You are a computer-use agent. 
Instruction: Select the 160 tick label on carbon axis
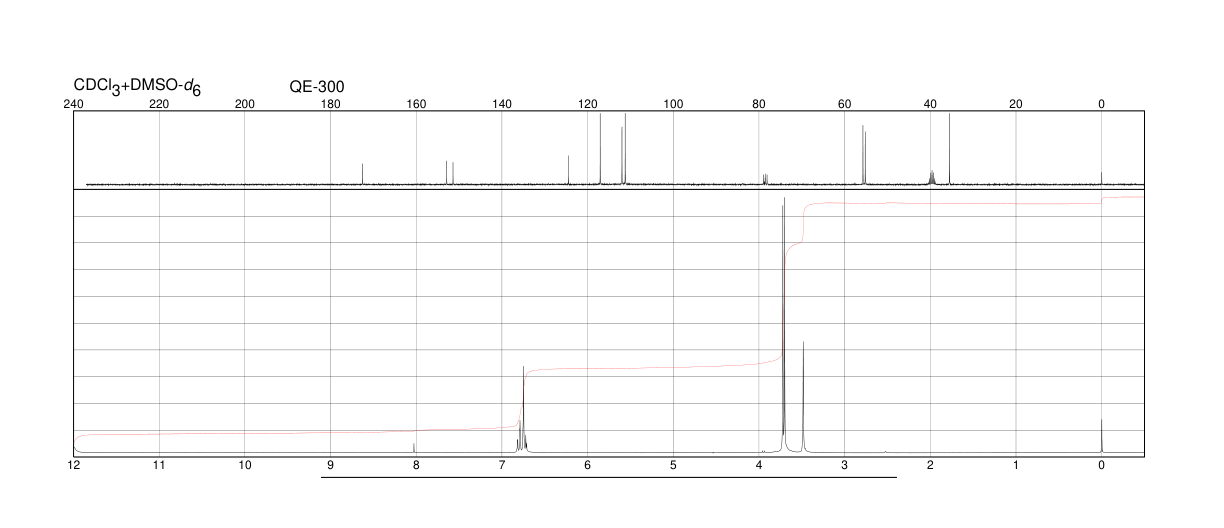(x=416, y=104)
